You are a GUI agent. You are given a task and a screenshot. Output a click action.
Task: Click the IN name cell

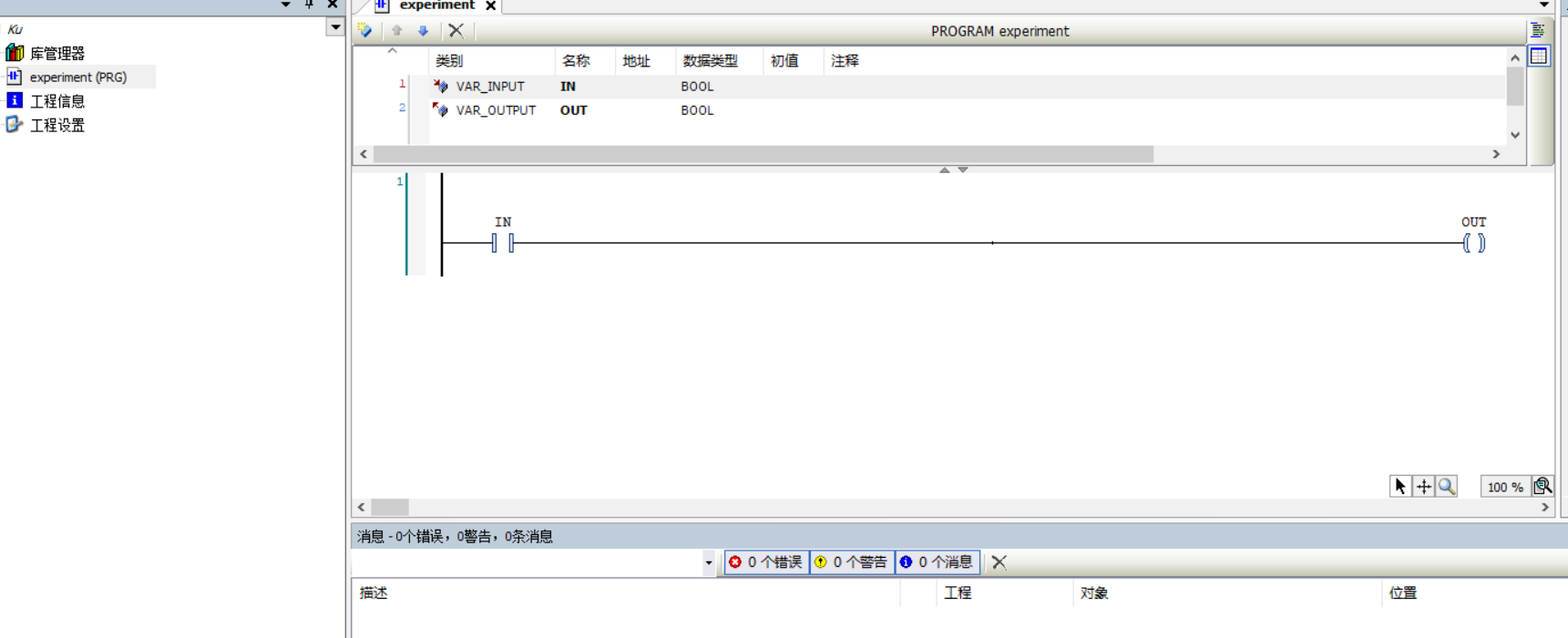point(568,86)
